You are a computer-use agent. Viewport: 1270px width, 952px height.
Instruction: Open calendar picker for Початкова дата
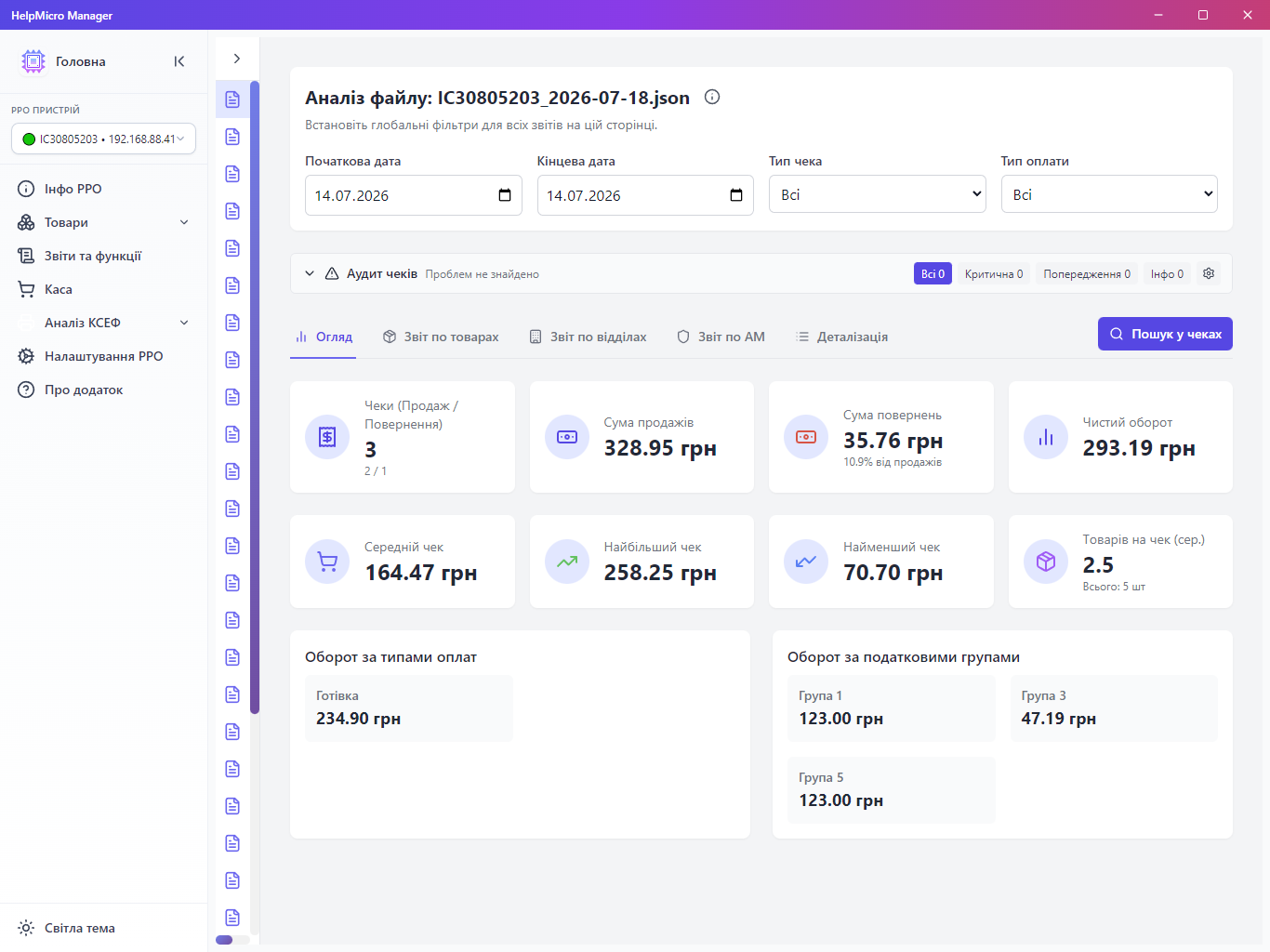point(505,195)
